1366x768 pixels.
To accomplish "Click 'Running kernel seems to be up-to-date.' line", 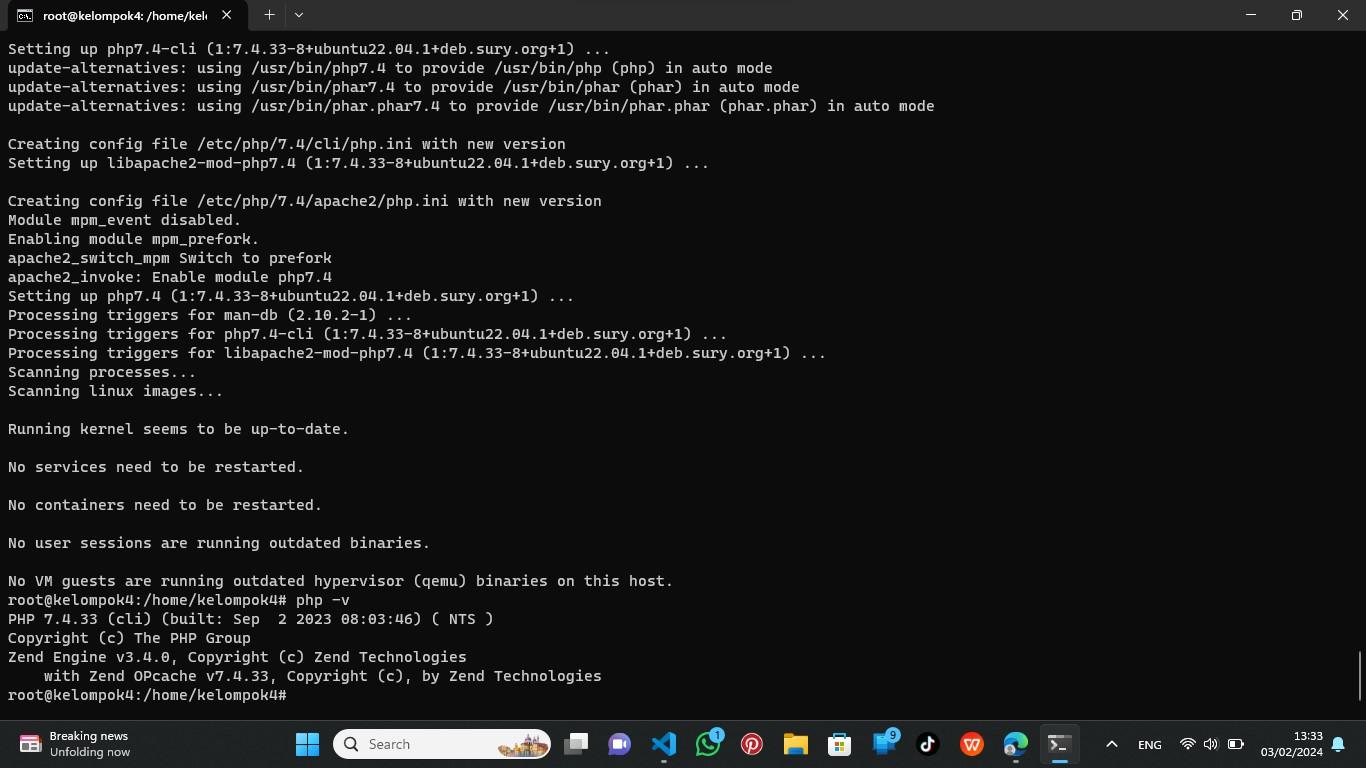I will click(178, 429).
